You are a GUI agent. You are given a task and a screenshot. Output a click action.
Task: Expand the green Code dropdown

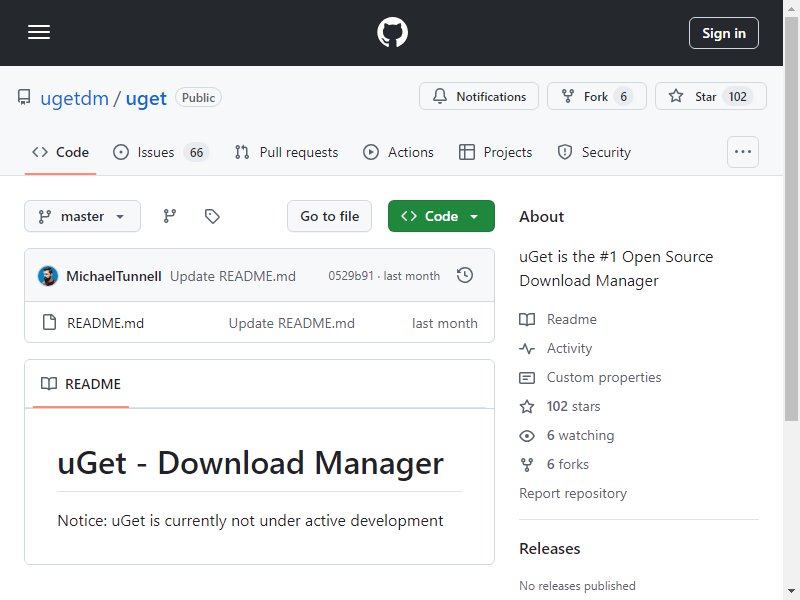[x=441, y=216]
